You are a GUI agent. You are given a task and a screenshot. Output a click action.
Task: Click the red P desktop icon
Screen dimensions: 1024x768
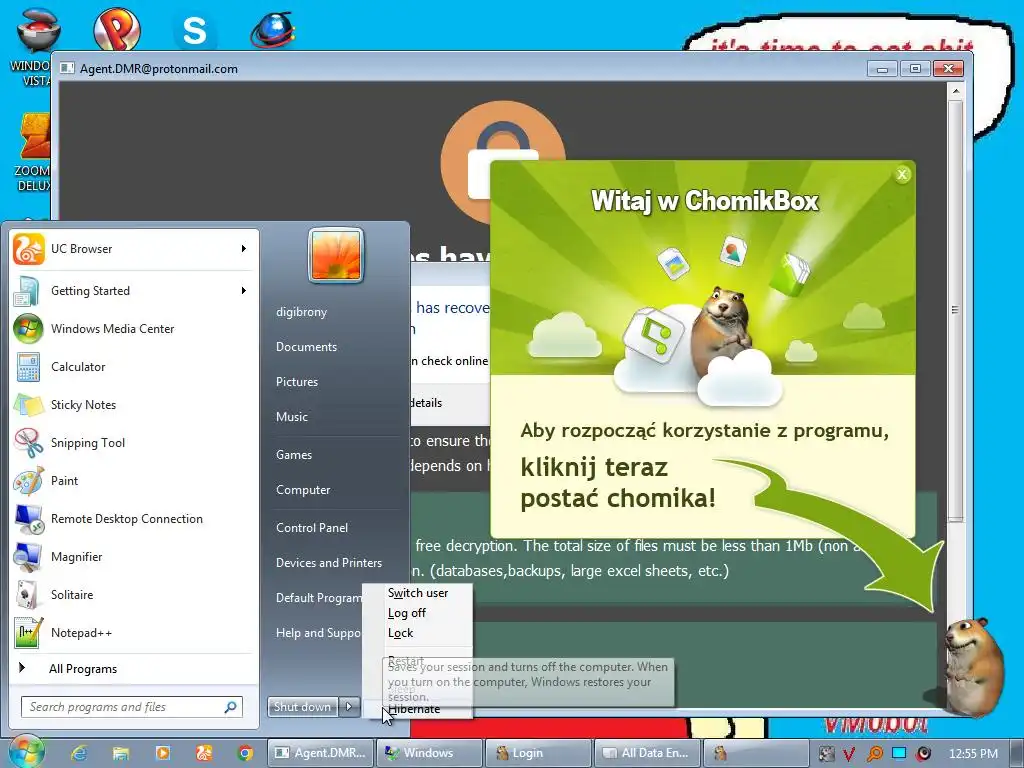pyautogui.click(x=117, y=29)
